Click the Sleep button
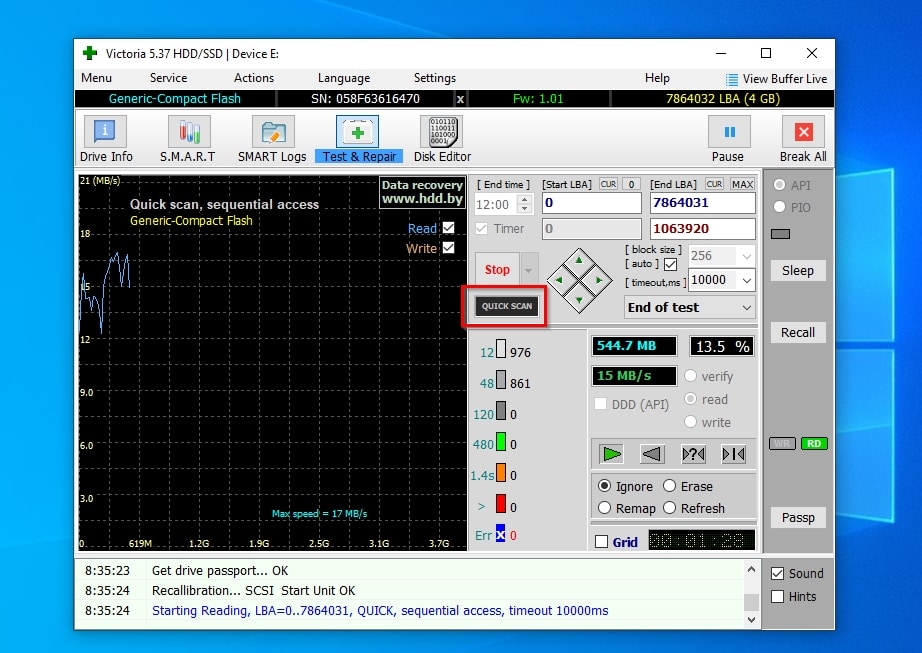 (x=798, y=271)
